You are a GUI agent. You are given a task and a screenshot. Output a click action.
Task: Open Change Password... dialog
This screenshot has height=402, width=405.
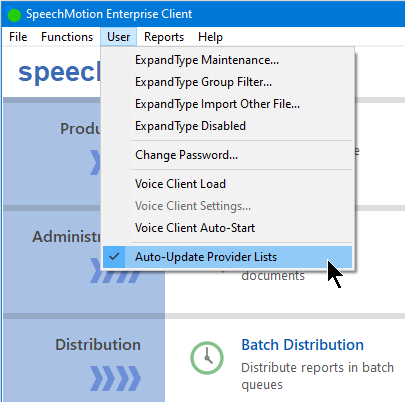(227, 155)
